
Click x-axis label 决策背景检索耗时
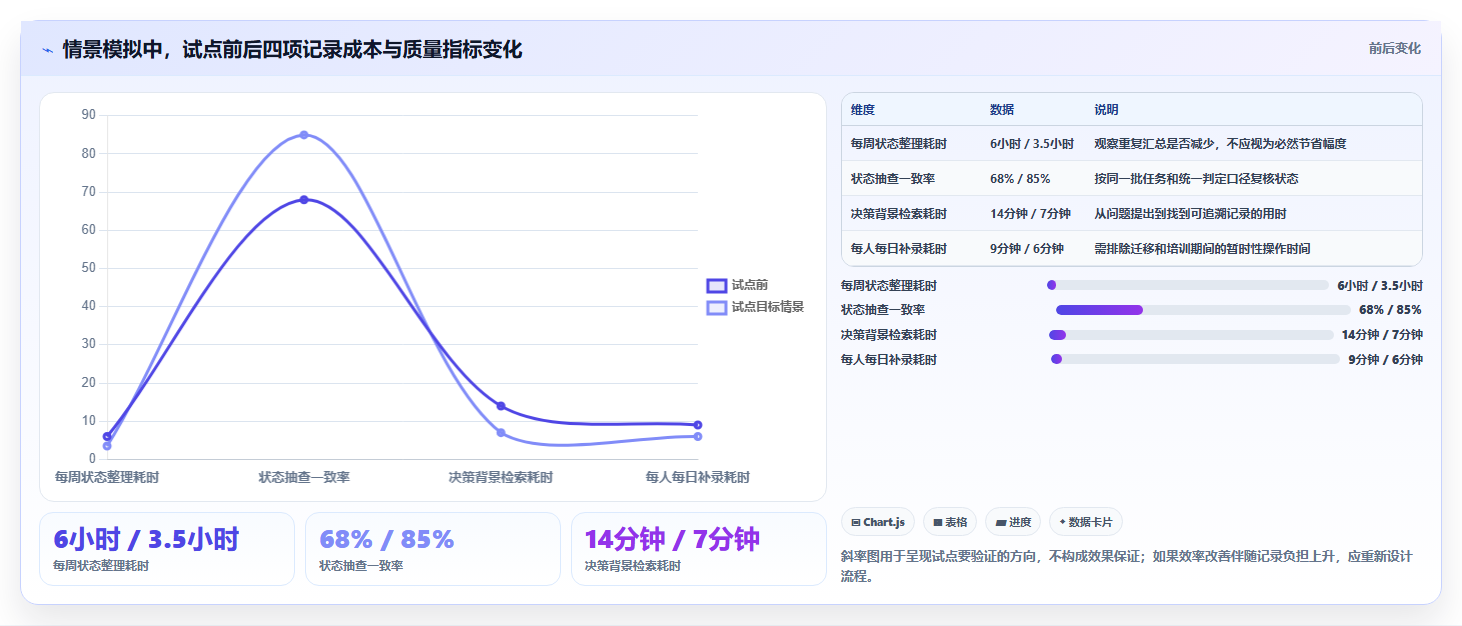tap(501, 477)
